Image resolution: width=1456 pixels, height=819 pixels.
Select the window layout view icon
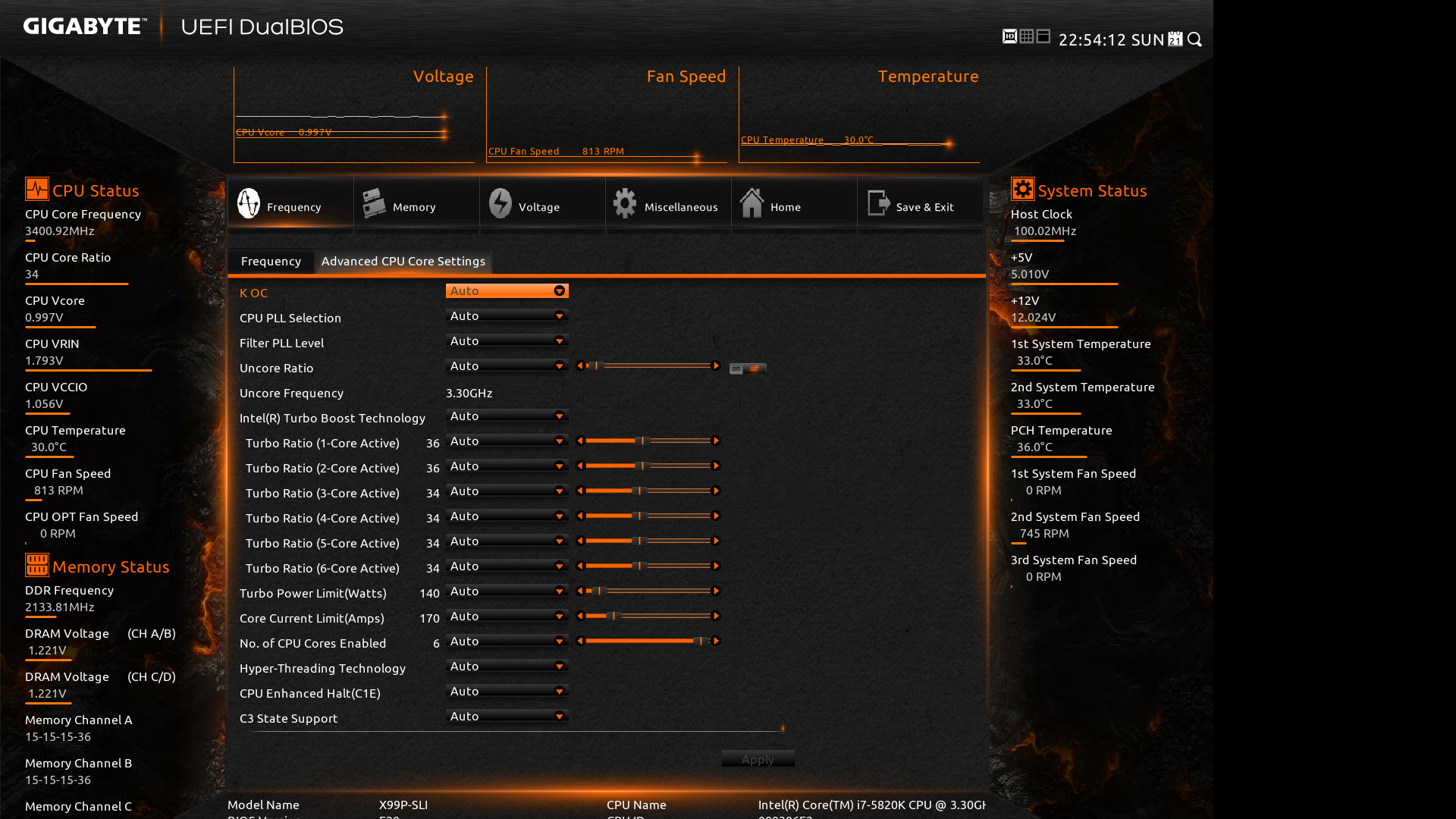(1043, 36)
